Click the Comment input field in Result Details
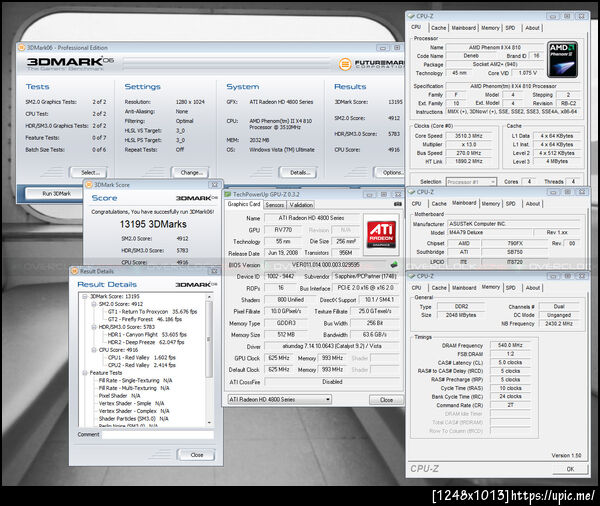This screenshot has width=600, height=506. 158,435
